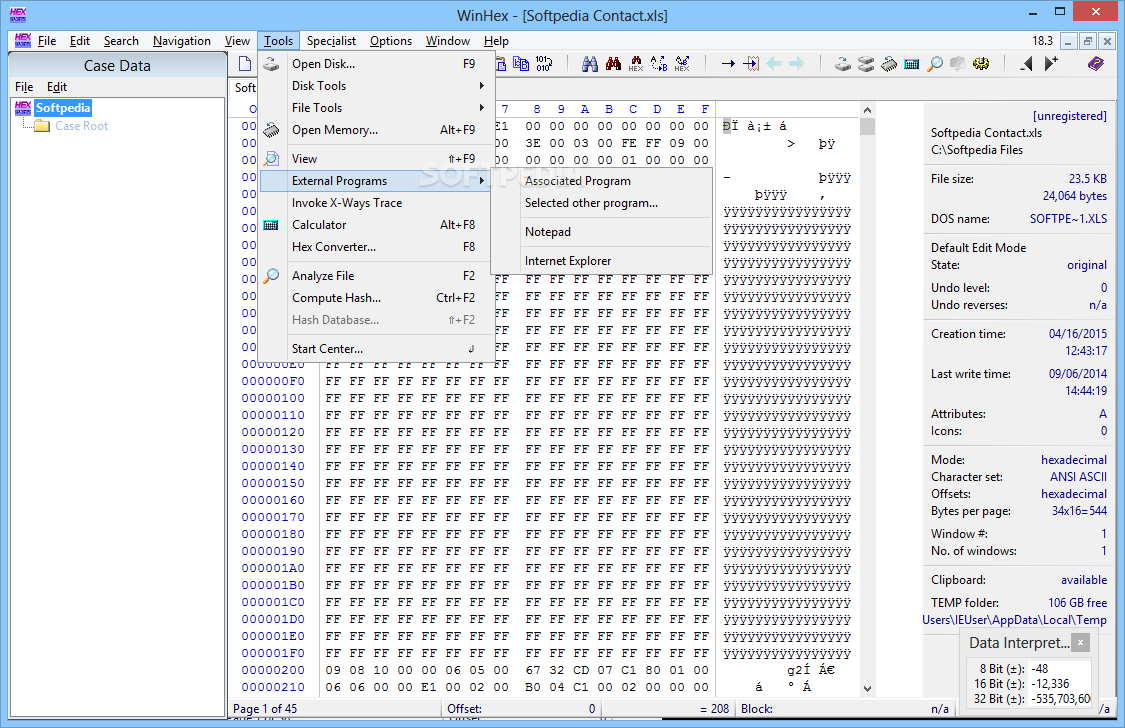The height and width of the screenshot is (728, 1125).
Task: Open the Case Data Edit menu
Action: click(x=57, y=87)
